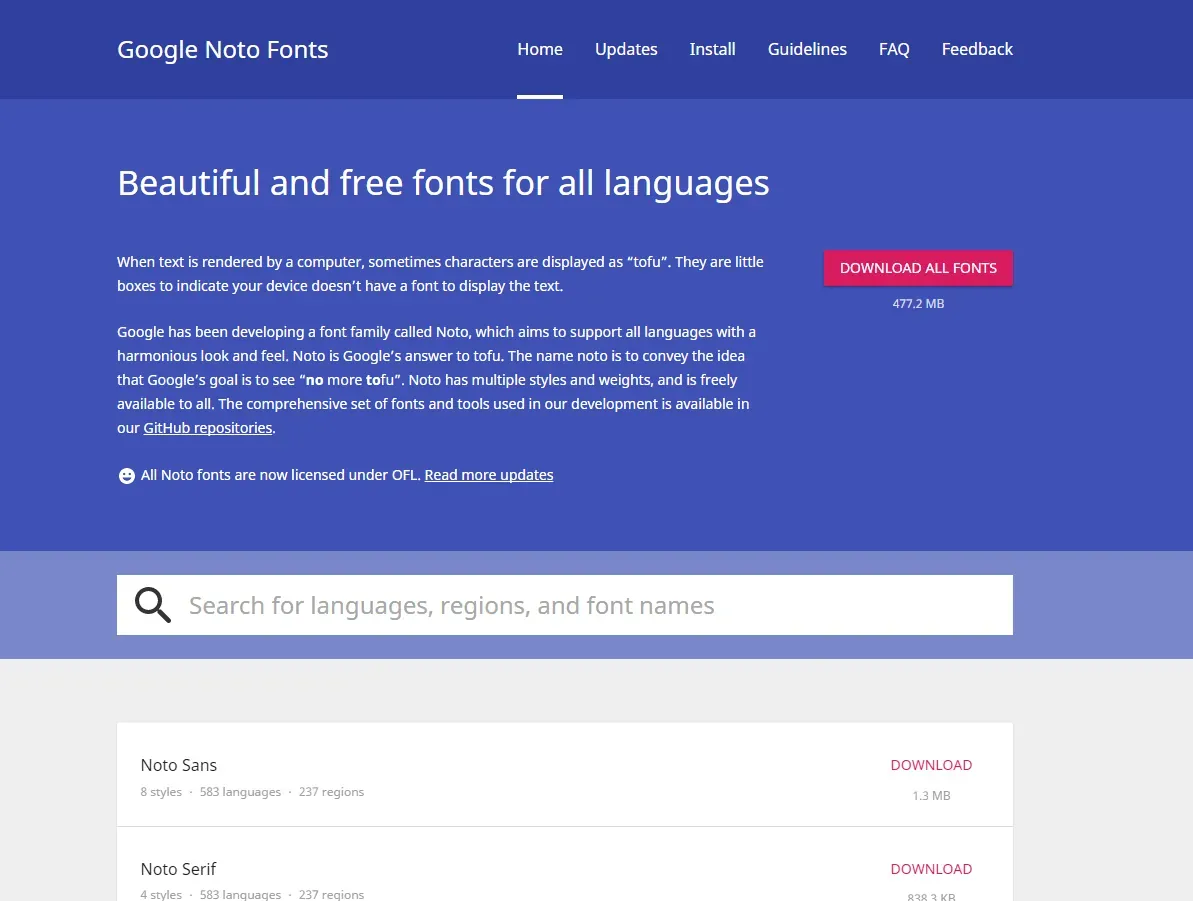This screenshot has width=1193, height=901.
Task: Open the Home tab
Action: tap(539, 49)
